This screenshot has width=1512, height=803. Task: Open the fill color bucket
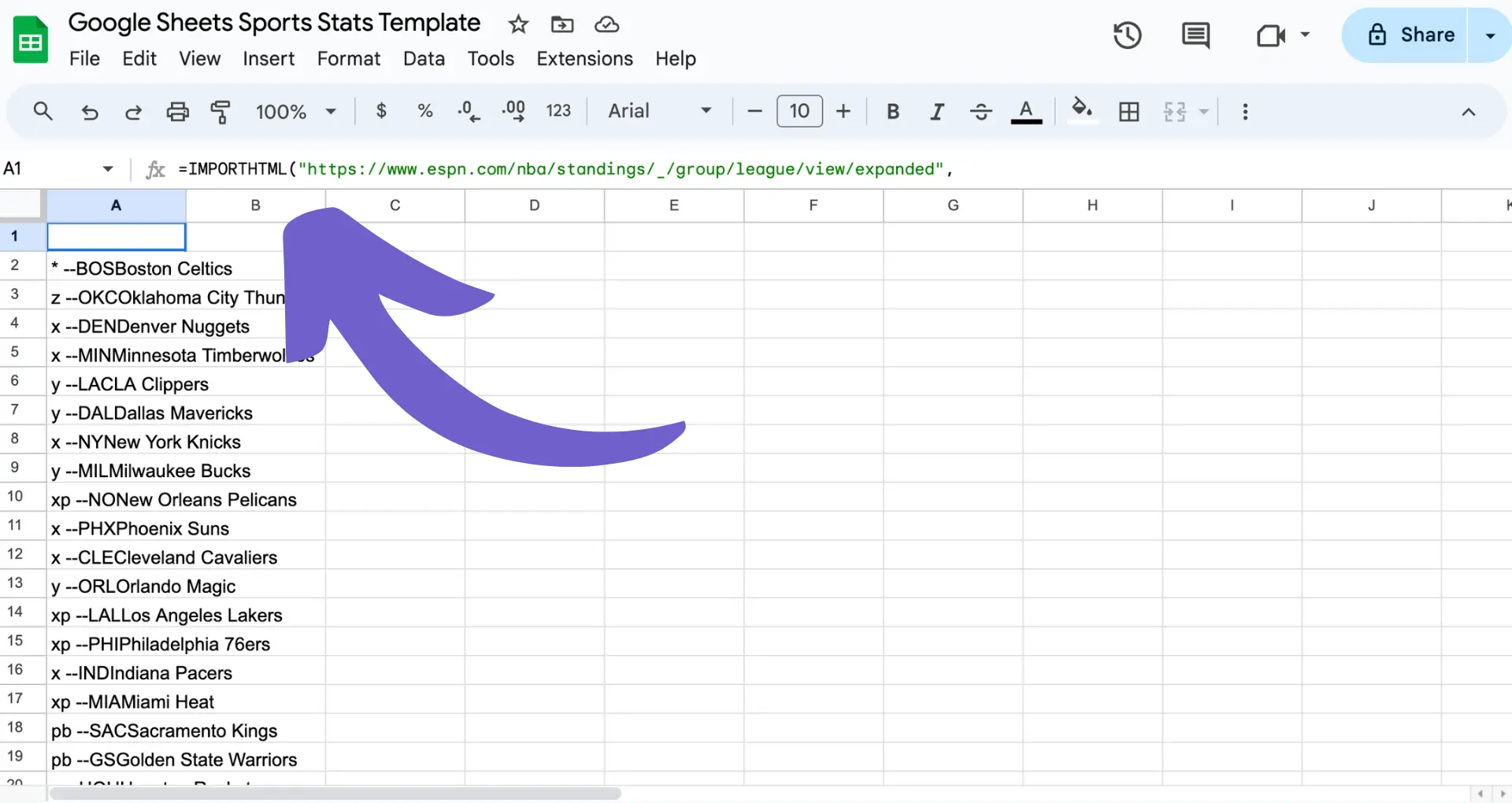(x=1083, y=109)
